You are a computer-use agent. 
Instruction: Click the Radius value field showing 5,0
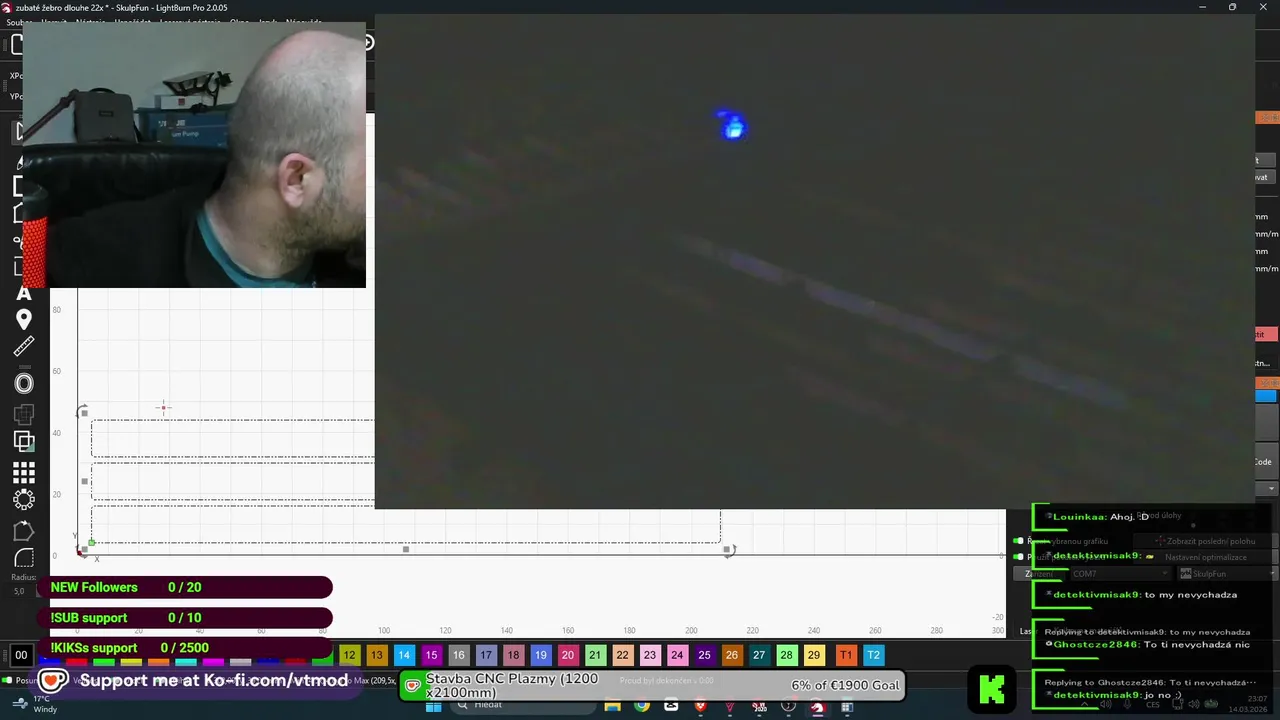tap(19, 591)
